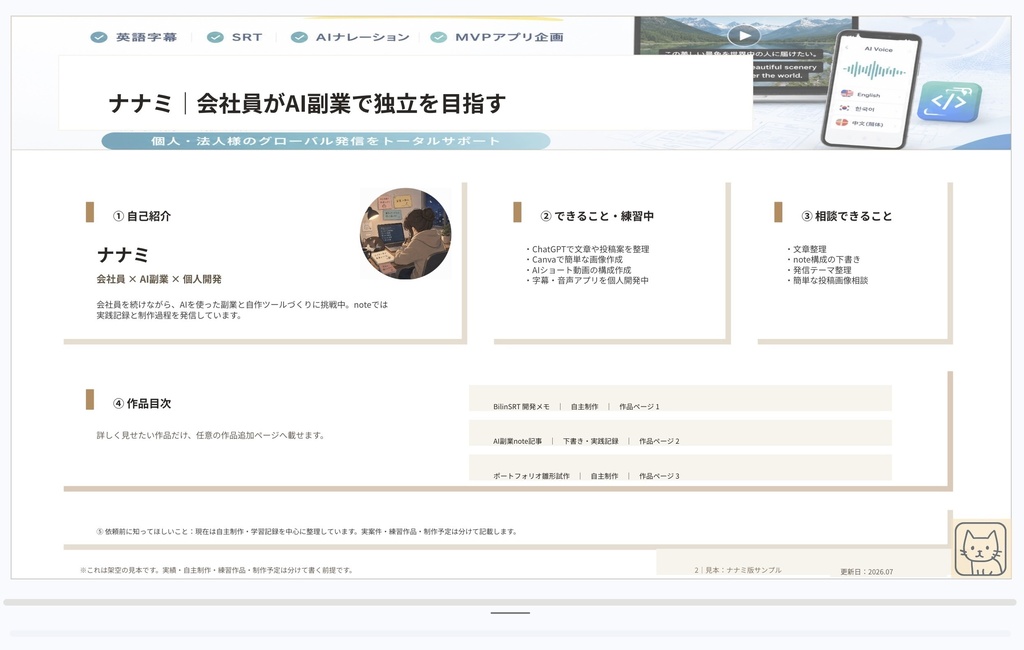Click the ② できること・練習中 heading

point(597,216)
